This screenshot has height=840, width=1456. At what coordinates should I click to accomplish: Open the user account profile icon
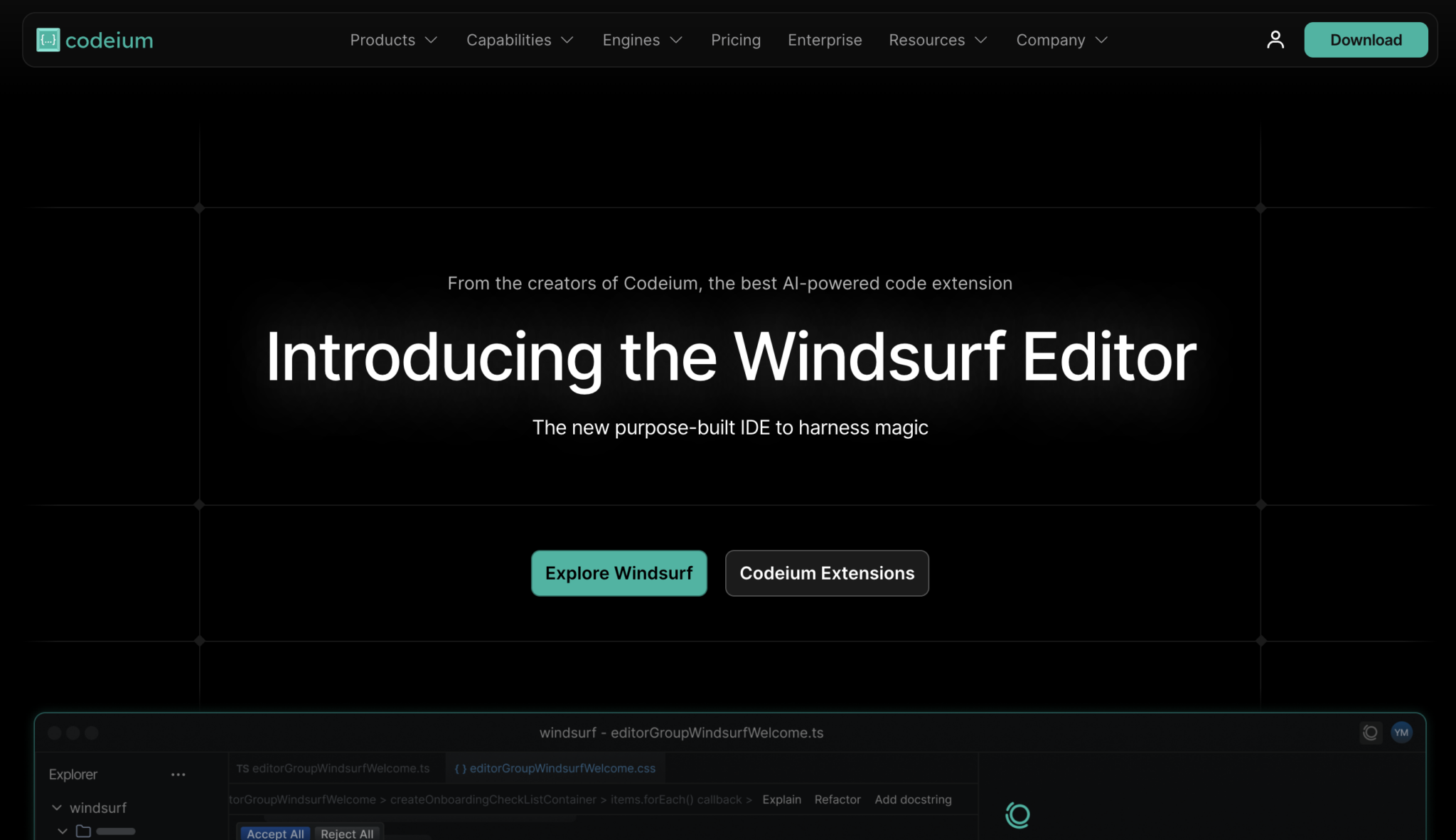pyautogui.click(x=1275, y=40)
